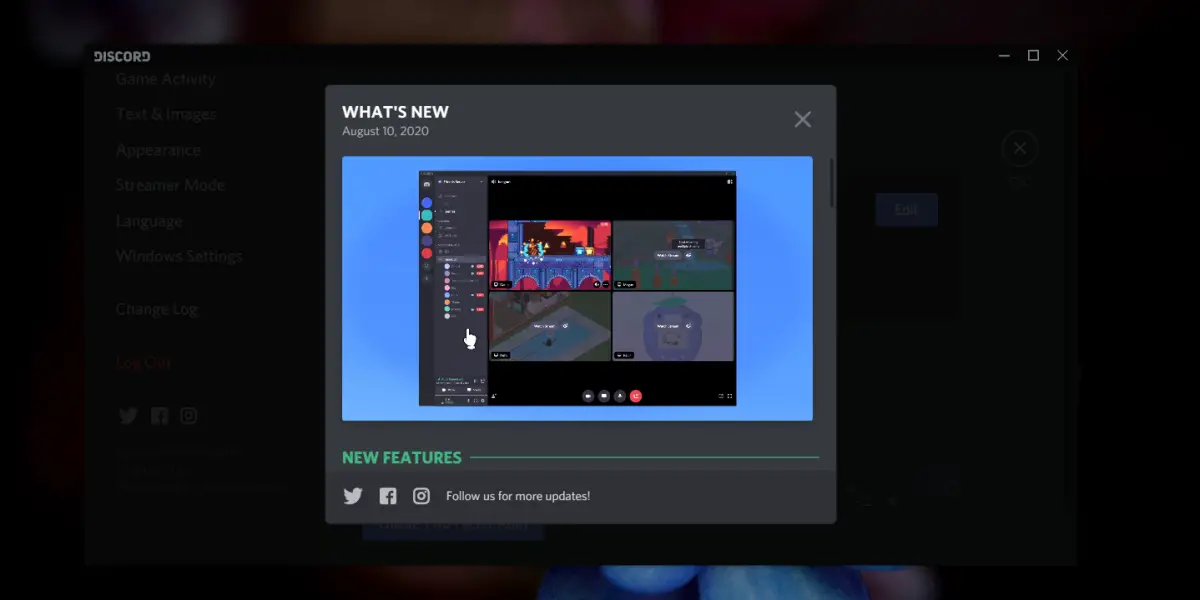
Task: Open Language settings
Action: [x=149, y=221]
